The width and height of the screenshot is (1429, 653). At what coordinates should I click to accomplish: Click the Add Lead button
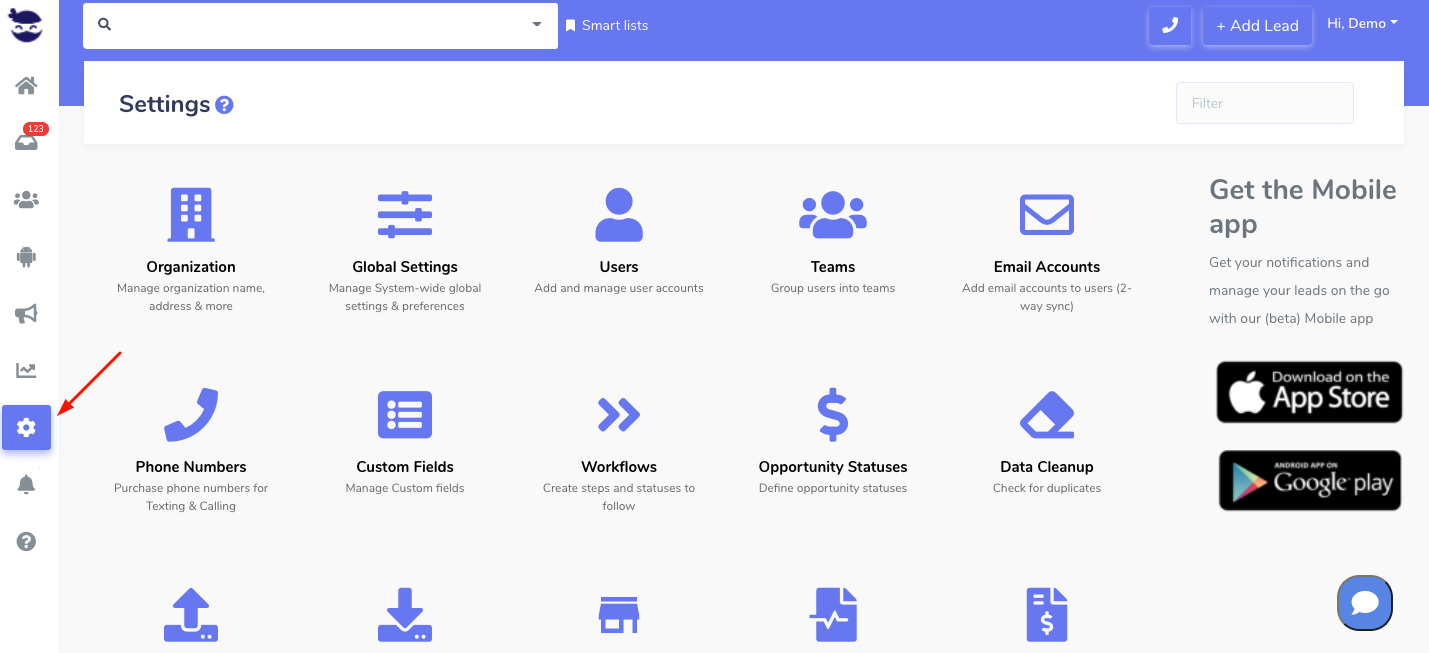point(1257,26)
